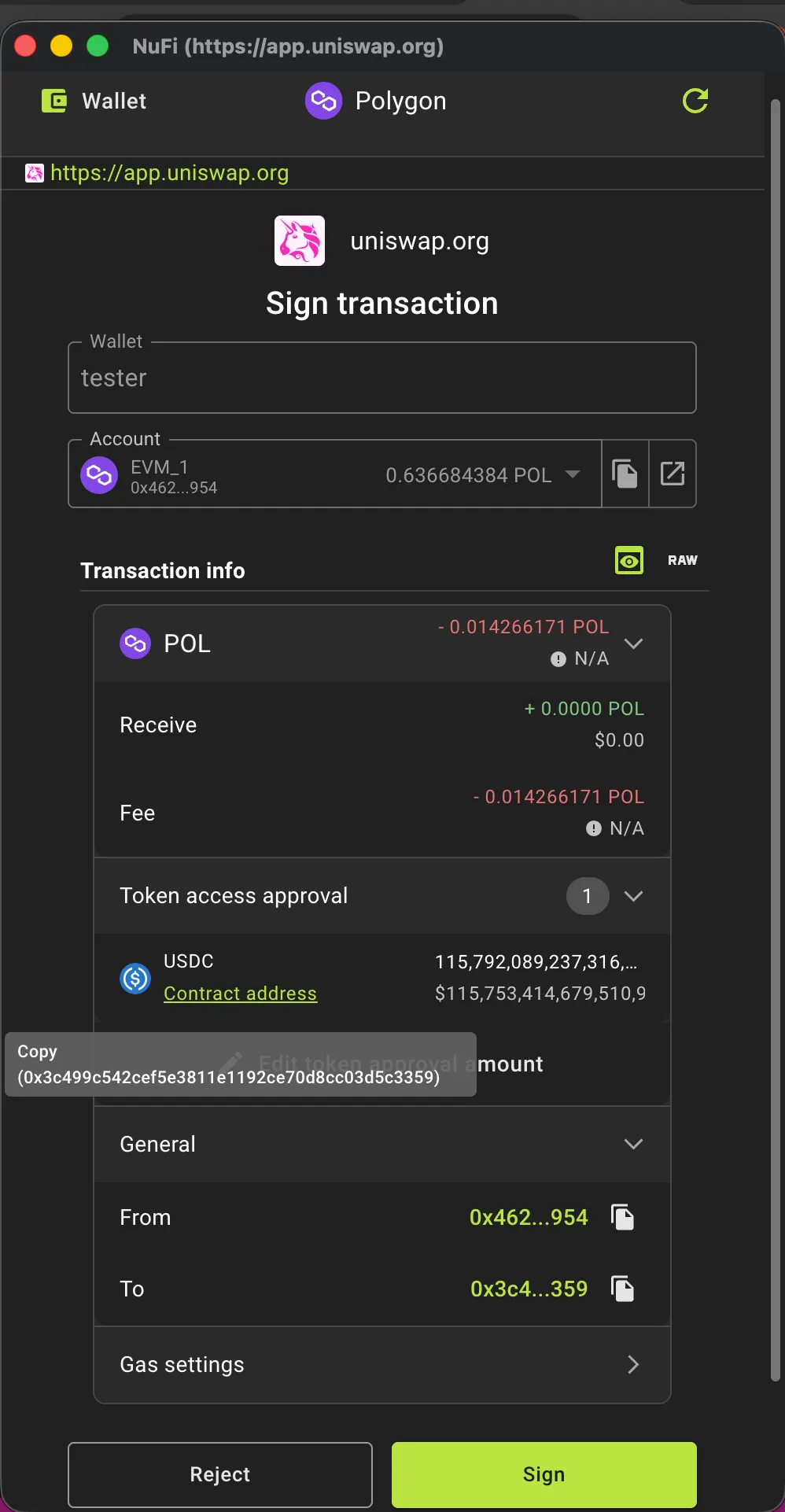Image resolution: width=785 pixels, height=1512 pixels.
Task: Expand the General section
Action: tap(634, 1145)
